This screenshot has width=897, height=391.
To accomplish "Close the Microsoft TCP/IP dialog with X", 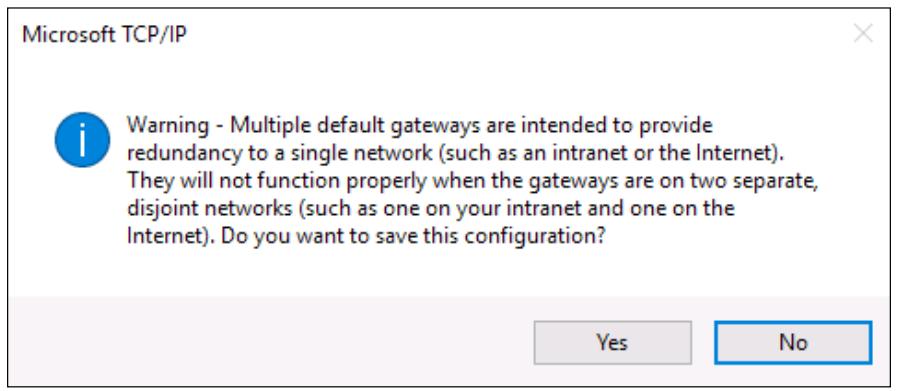I will click(863, 34).
